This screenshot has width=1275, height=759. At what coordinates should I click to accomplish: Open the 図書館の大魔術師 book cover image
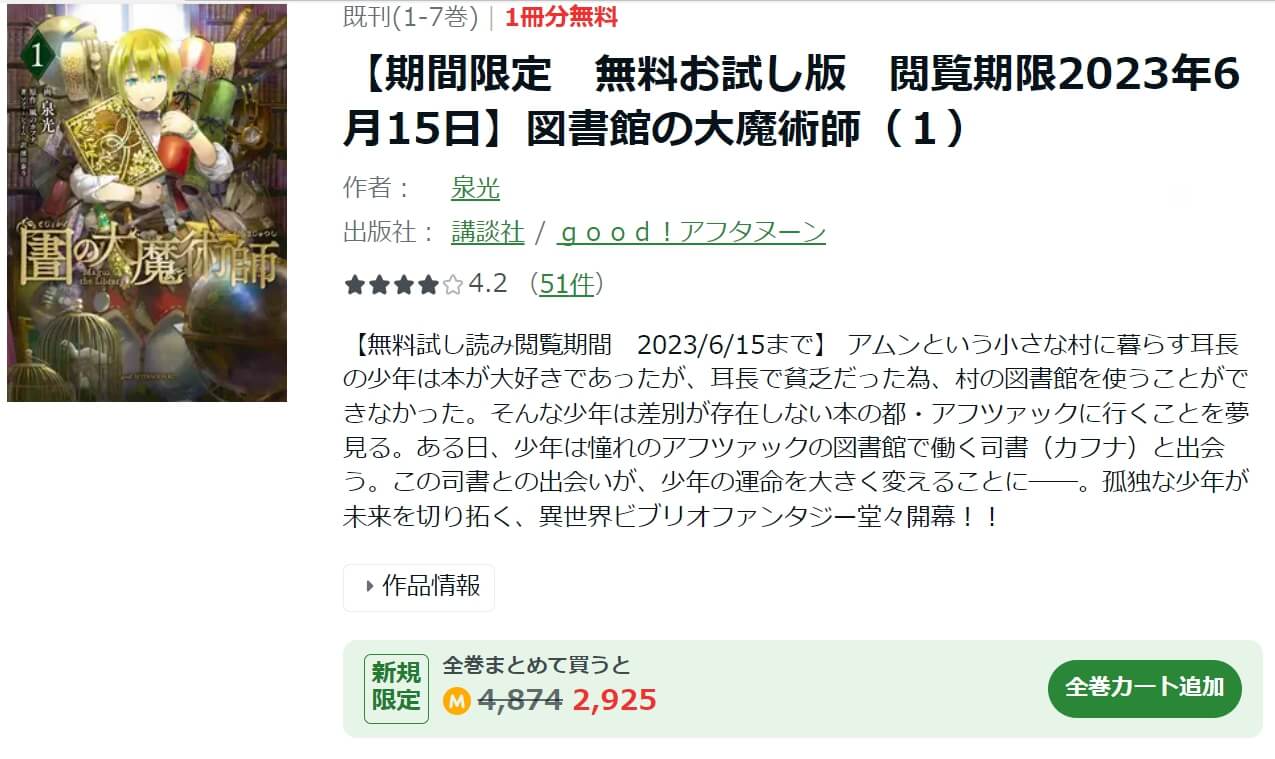pos(147,203)
